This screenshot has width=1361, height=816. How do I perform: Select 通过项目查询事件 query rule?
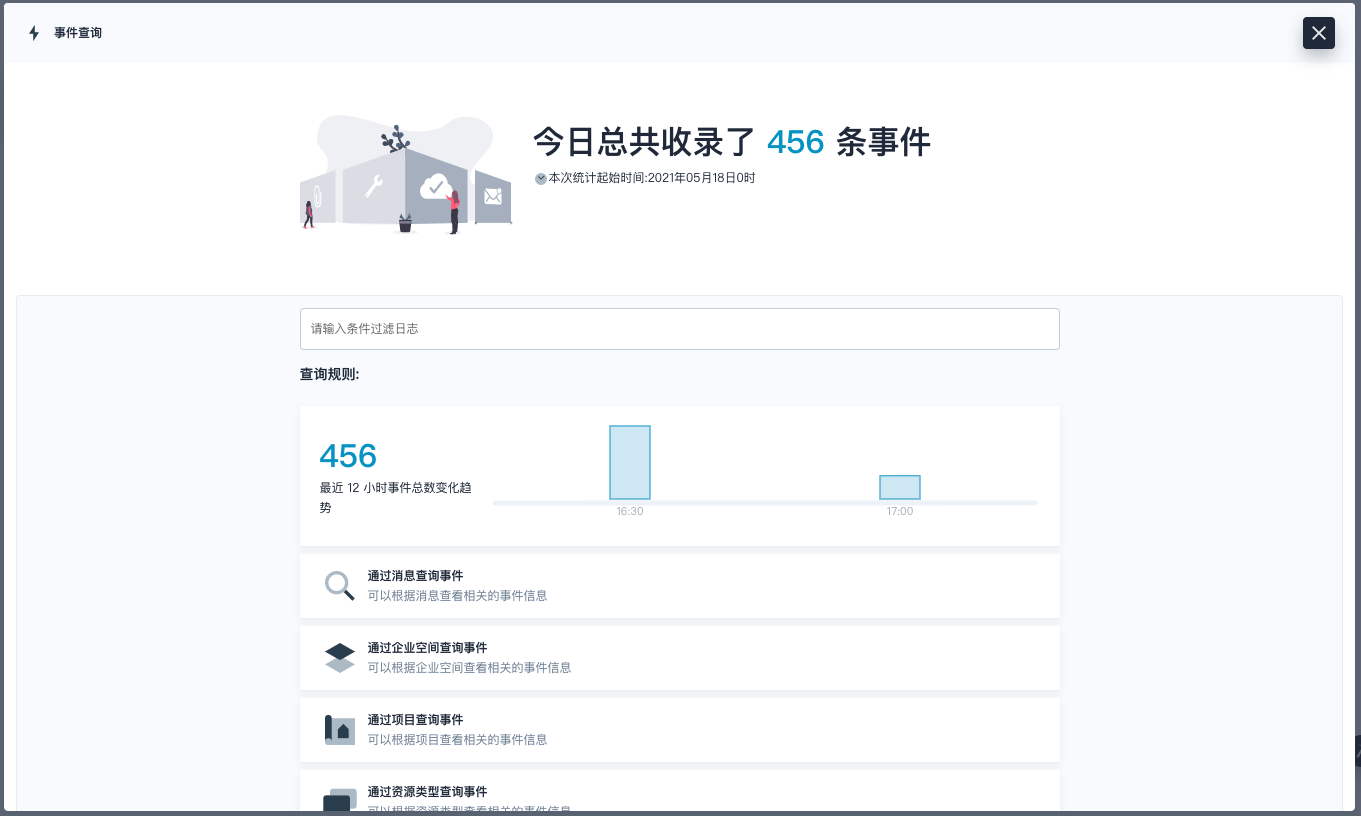[415, 720]
